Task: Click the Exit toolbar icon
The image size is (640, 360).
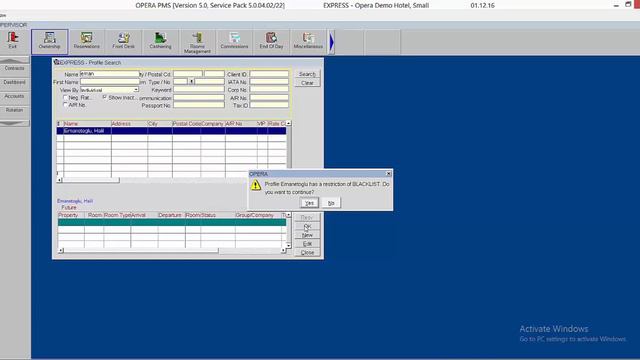Action: 13,41
